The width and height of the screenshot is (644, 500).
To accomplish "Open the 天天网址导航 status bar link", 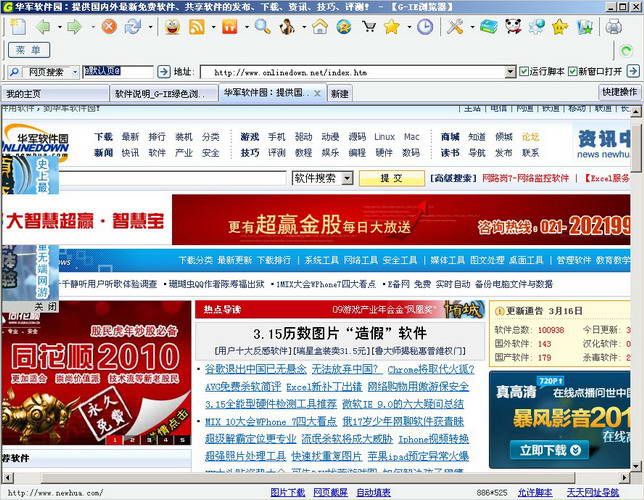I will click(x=593, y=492).
